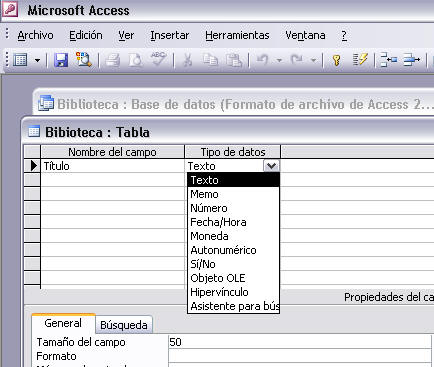Click the Delete Rows toolbar icon
The width and height of the screenshot is (434, 367).
coord(411,60)
